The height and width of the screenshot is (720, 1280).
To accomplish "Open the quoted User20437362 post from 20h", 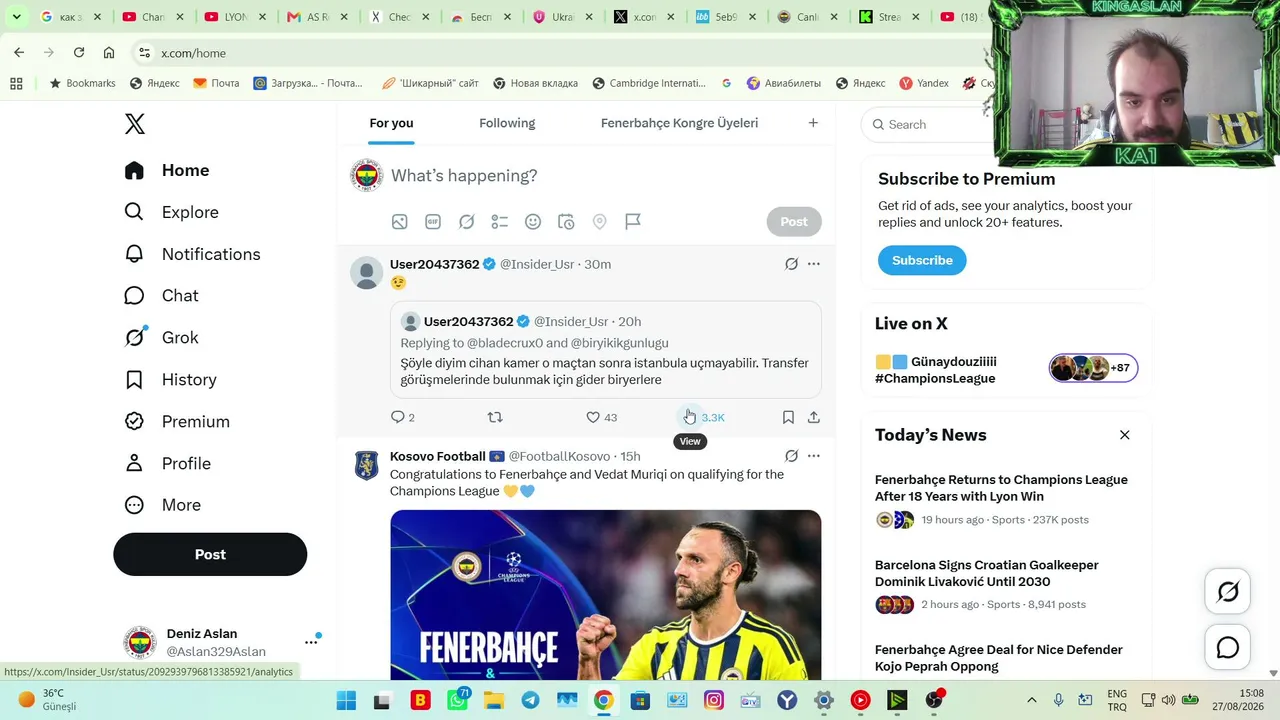I will [x=606, y=350].
